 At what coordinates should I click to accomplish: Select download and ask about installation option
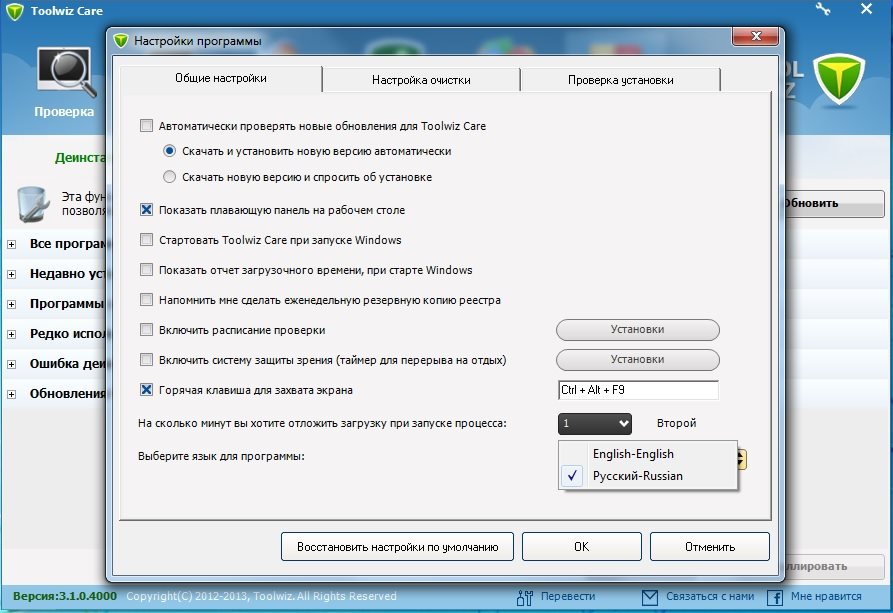click(x=169, y=177)
